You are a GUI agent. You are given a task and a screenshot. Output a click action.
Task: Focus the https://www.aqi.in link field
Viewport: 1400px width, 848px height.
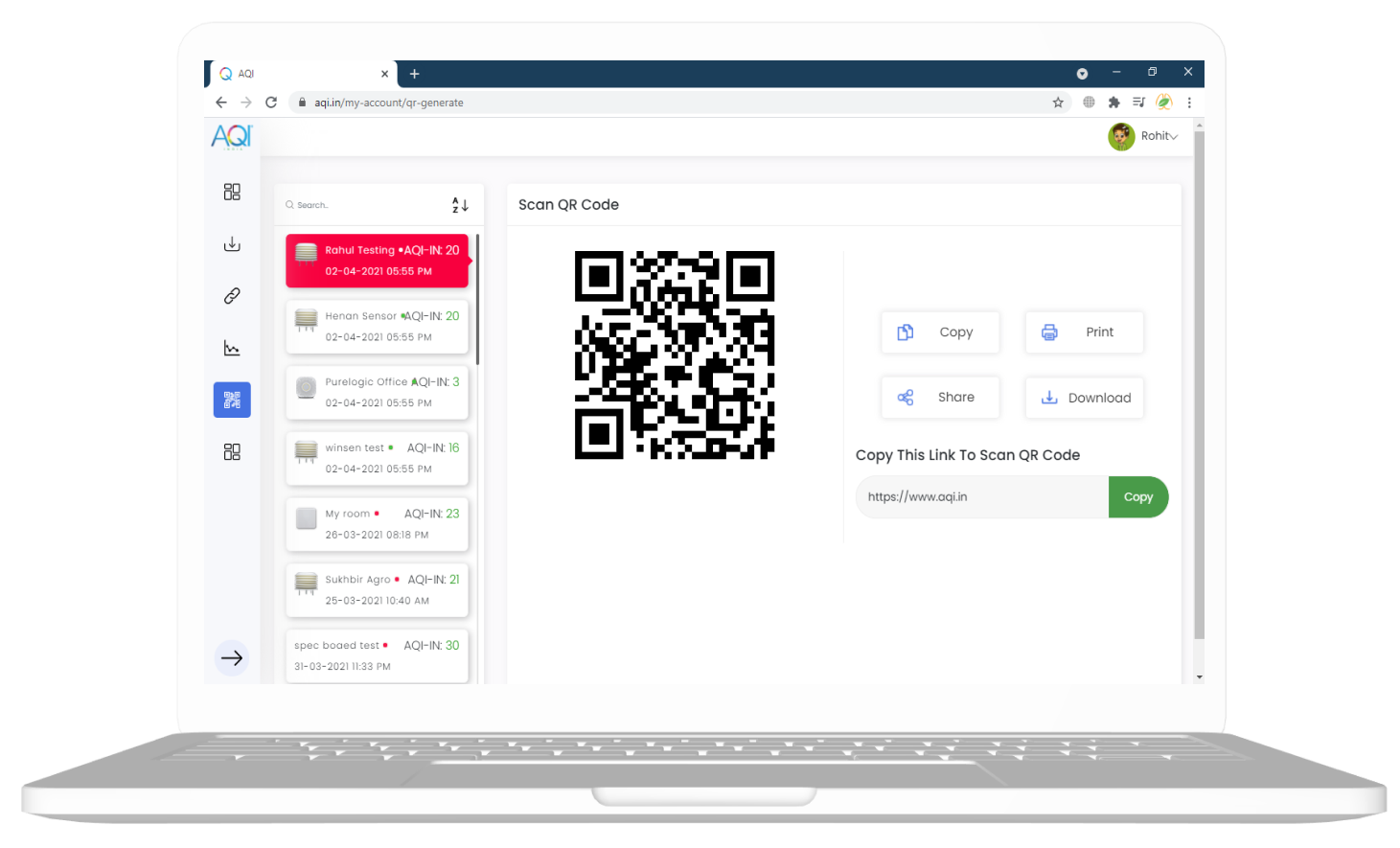[982, 497]
